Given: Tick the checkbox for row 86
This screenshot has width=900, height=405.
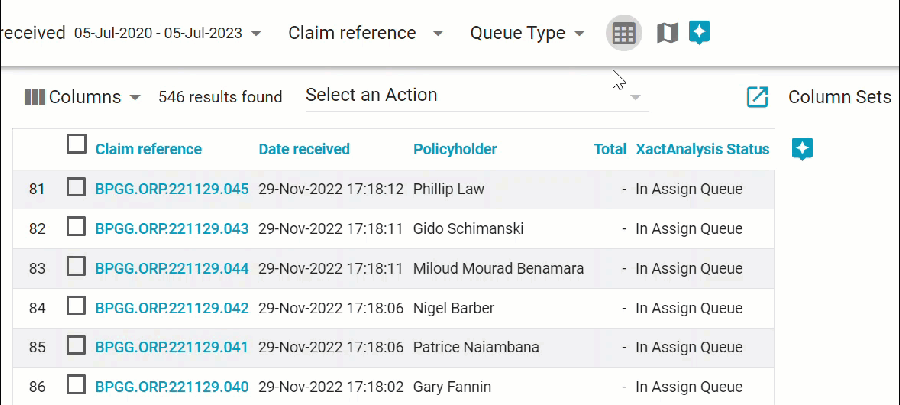Looking at the screenshot, I should coord(76,386).
